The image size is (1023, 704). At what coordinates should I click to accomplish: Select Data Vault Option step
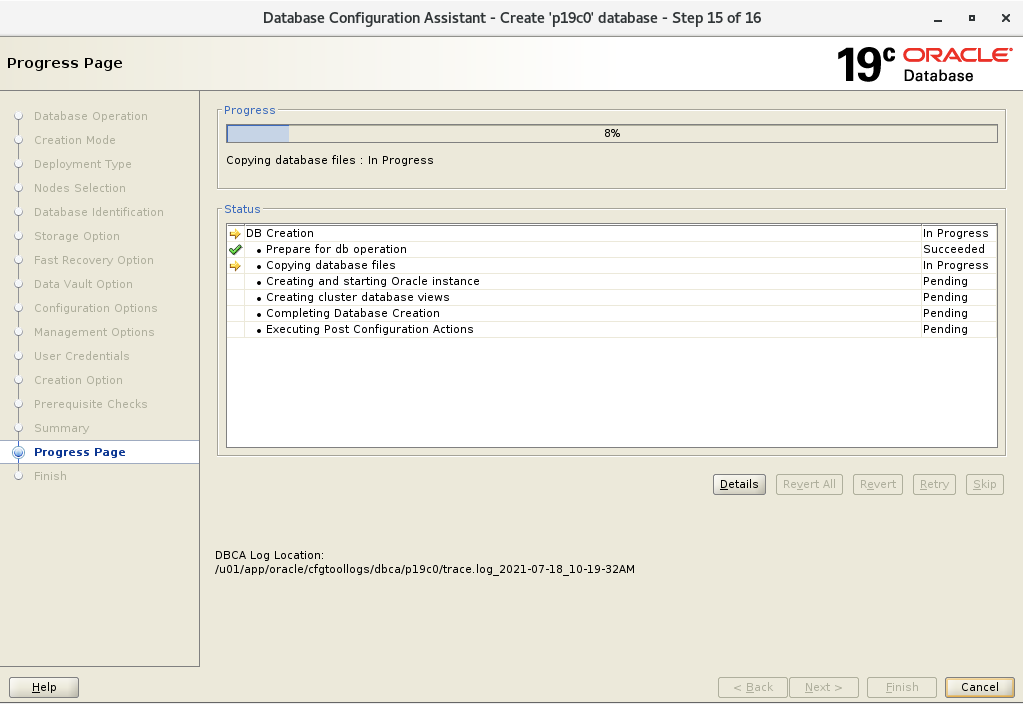coord(84,284)
